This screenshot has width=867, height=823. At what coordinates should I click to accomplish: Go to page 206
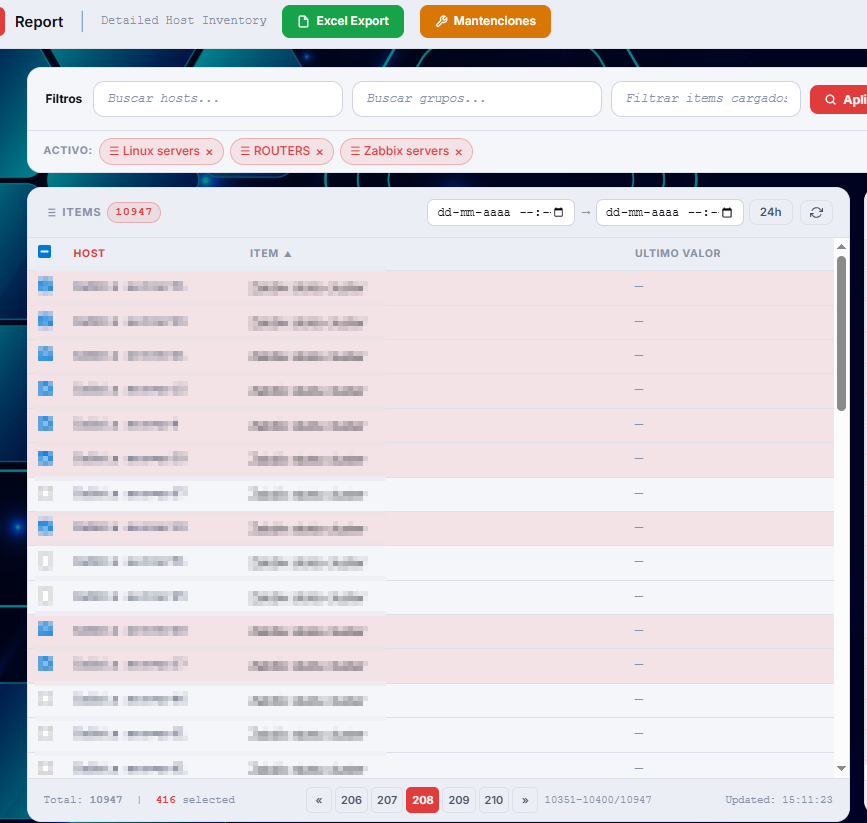coord(351,800)
